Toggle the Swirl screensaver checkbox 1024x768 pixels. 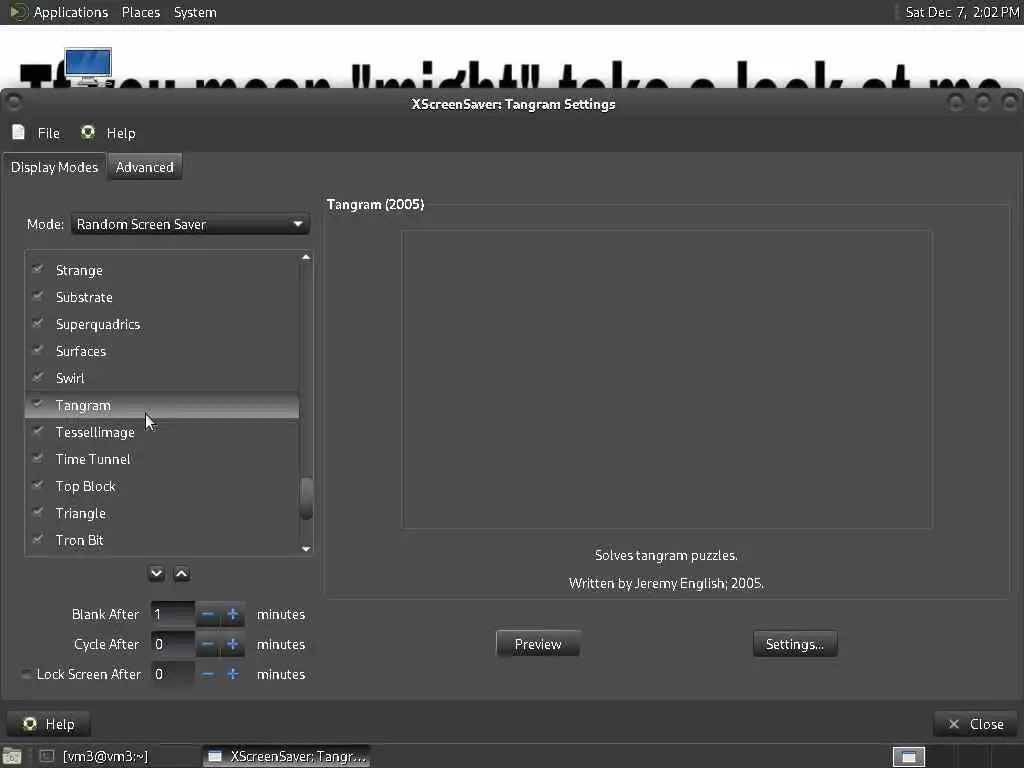tap(38, 377)
